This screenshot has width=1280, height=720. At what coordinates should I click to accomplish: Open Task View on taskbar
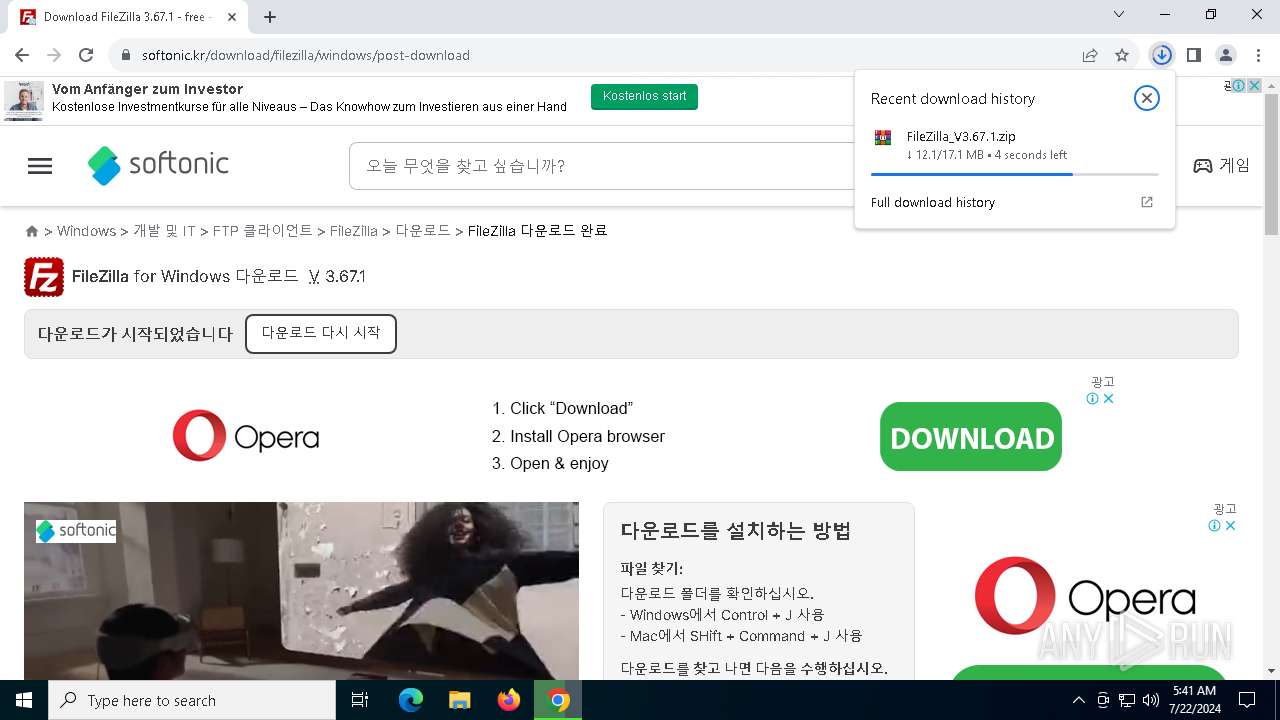360,700
